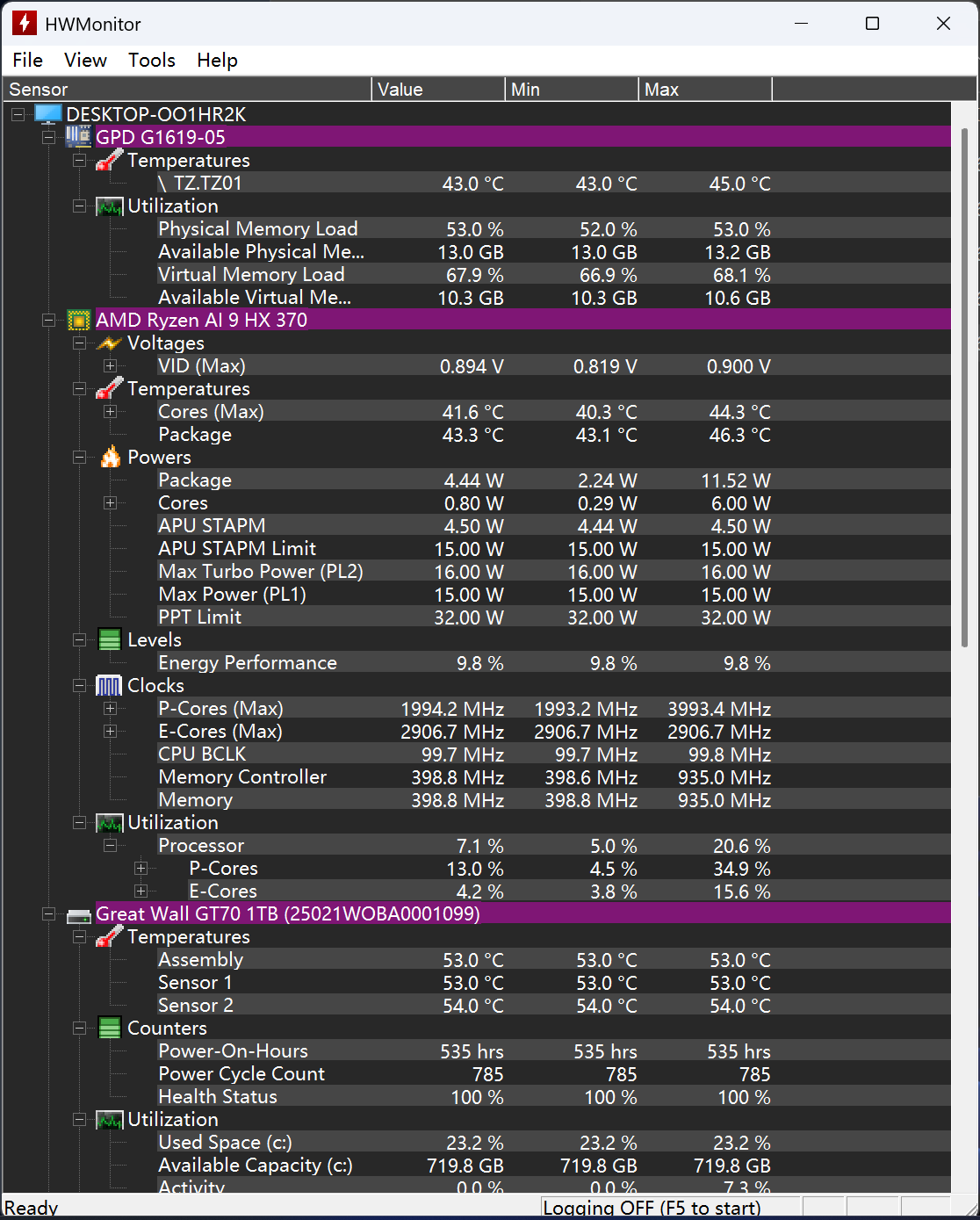
Task: Click the graph icon of GPD Utilization
Action: coord(110,206)
